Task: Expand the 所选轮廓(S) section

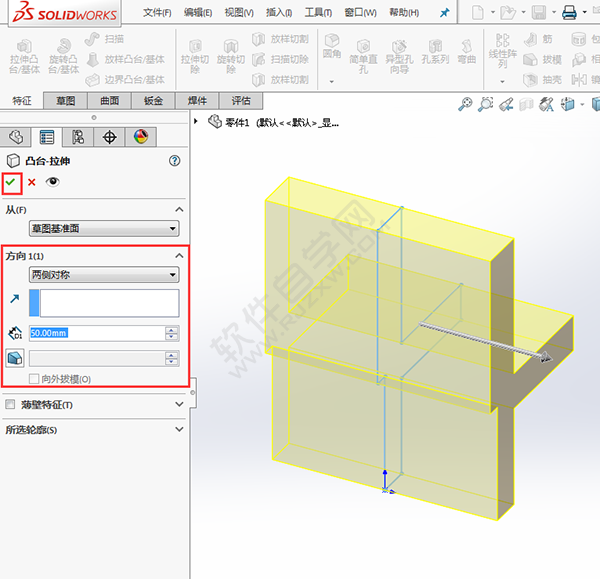Action: tap(179, 429)
